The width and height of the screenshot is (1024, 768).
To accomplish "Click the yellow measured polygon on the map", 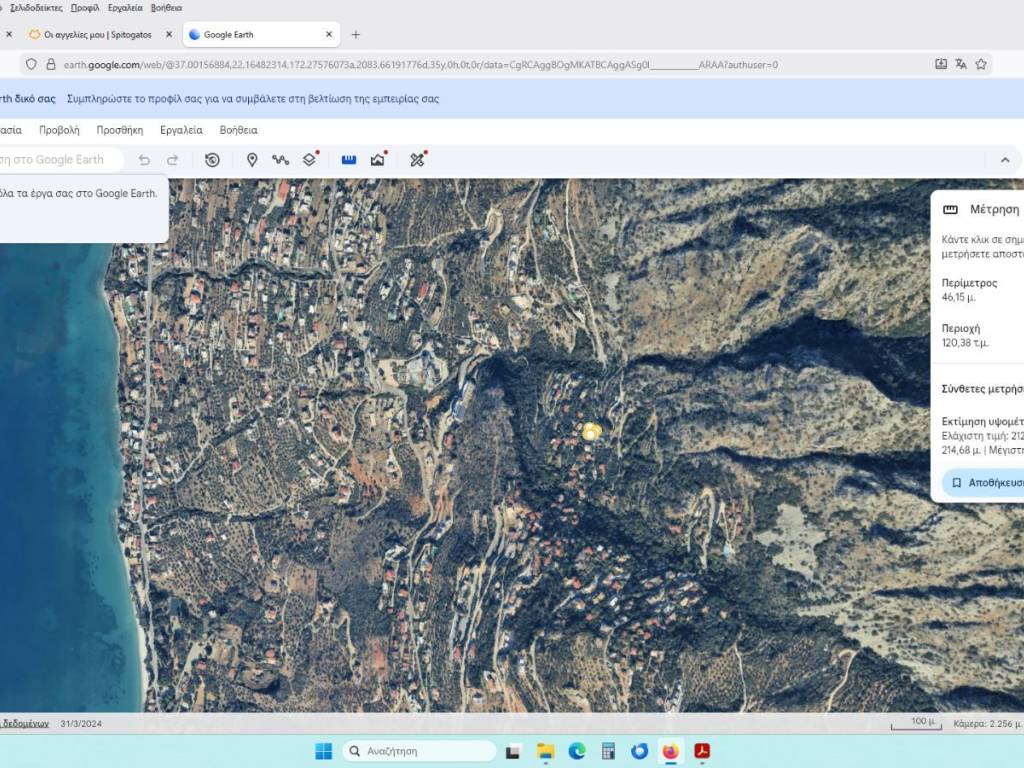I will click(x=591, y=431).
